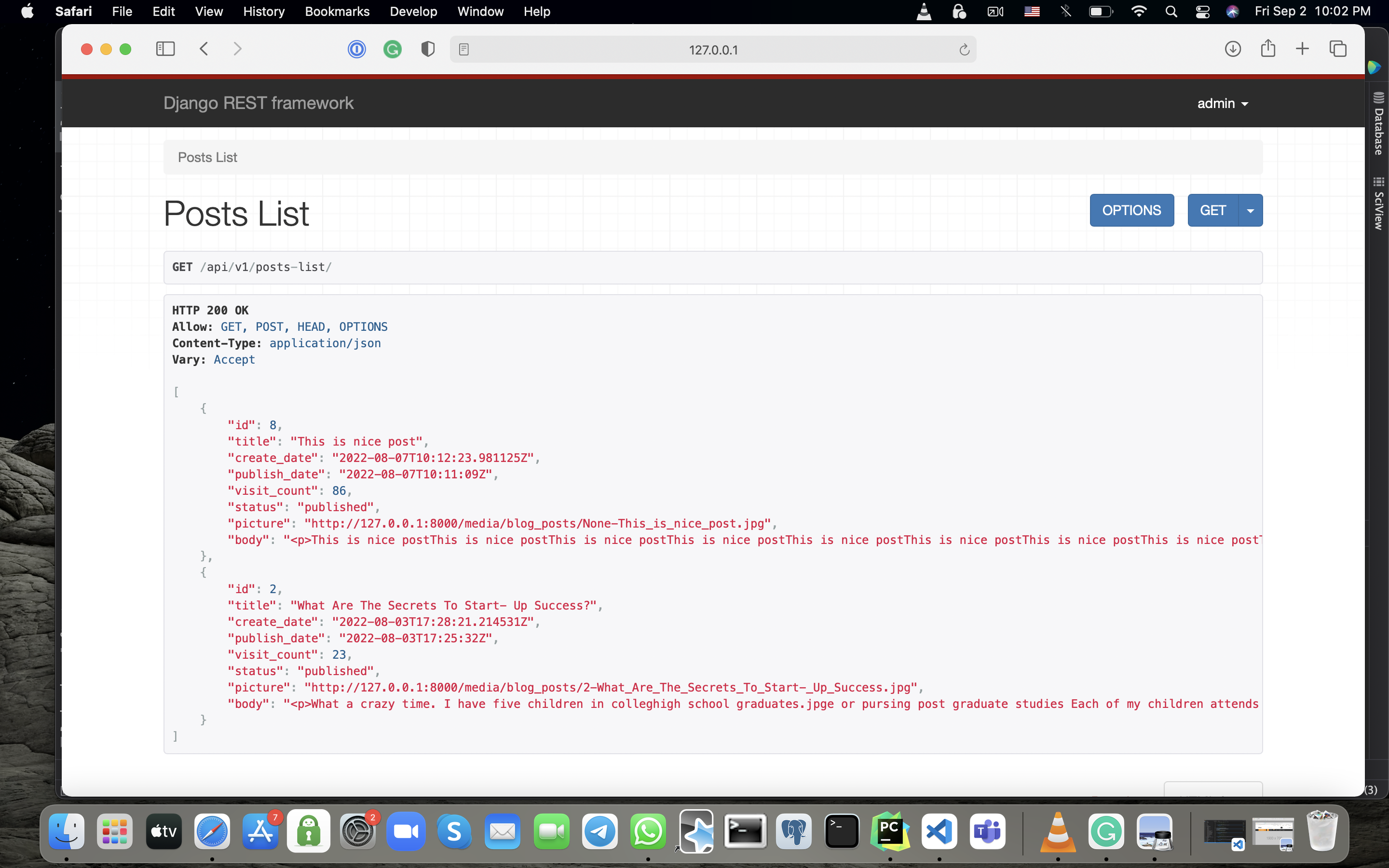Click the reload page icon
Screen dimensions: 1389x868
964,50
